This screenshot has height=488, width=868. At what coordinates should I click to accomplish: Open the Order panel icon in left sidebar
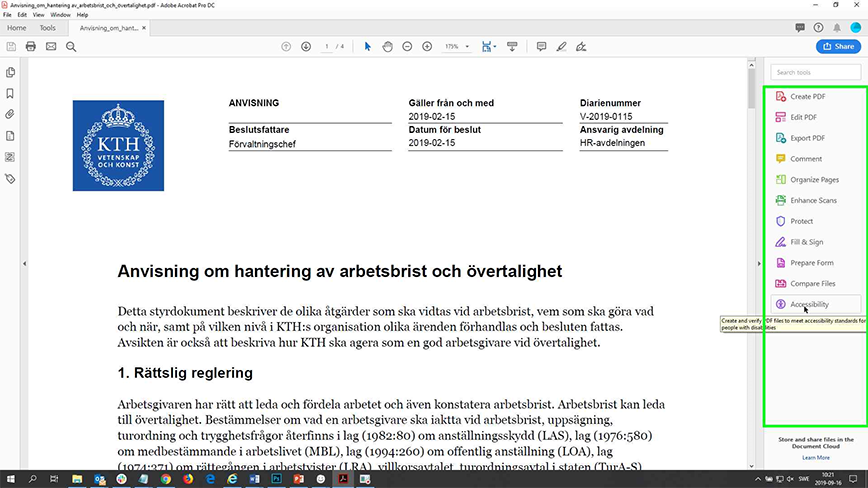tap(10, 157)
